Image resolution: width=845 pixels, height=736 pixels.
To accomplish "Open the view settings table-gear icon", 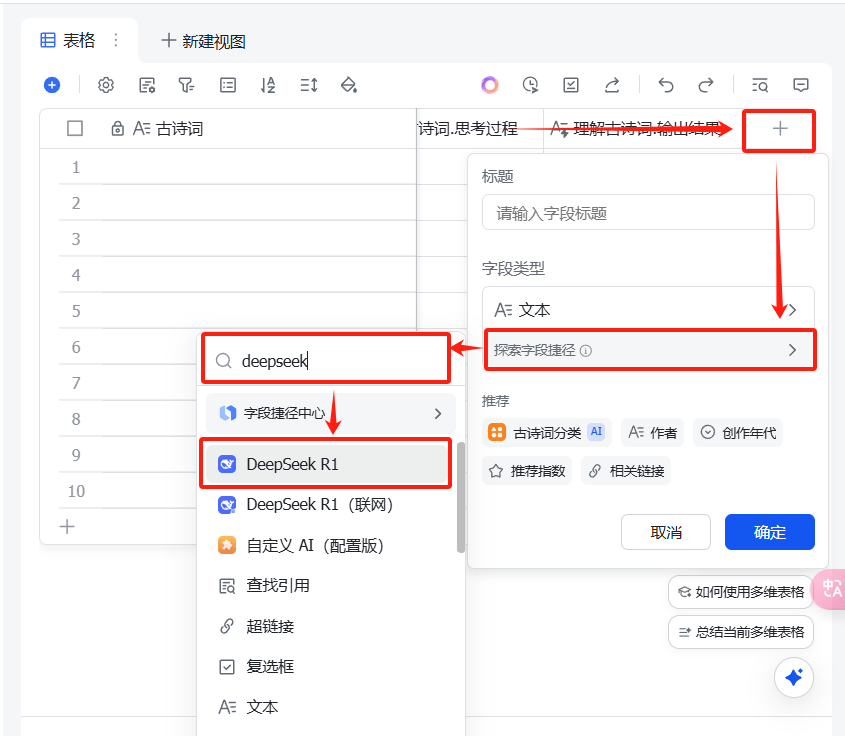I will [x=147, y=85].
